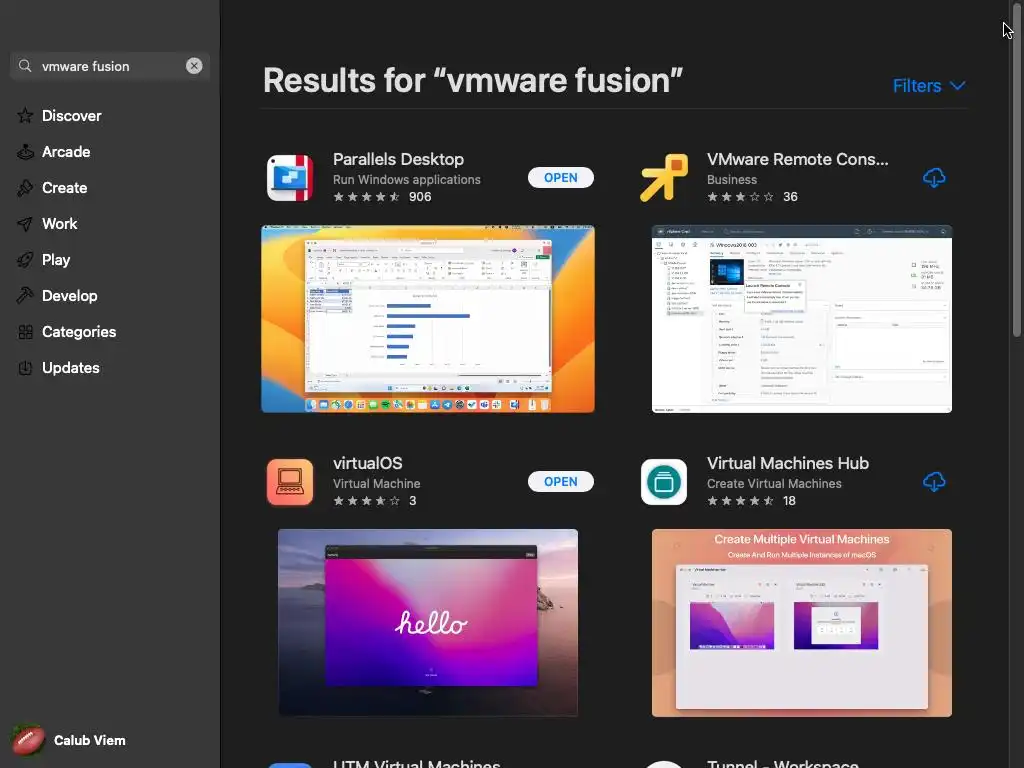This screenshot has height=768, width=1024.
Task: Expand the Filters dropdown
Action: point(929,86)
